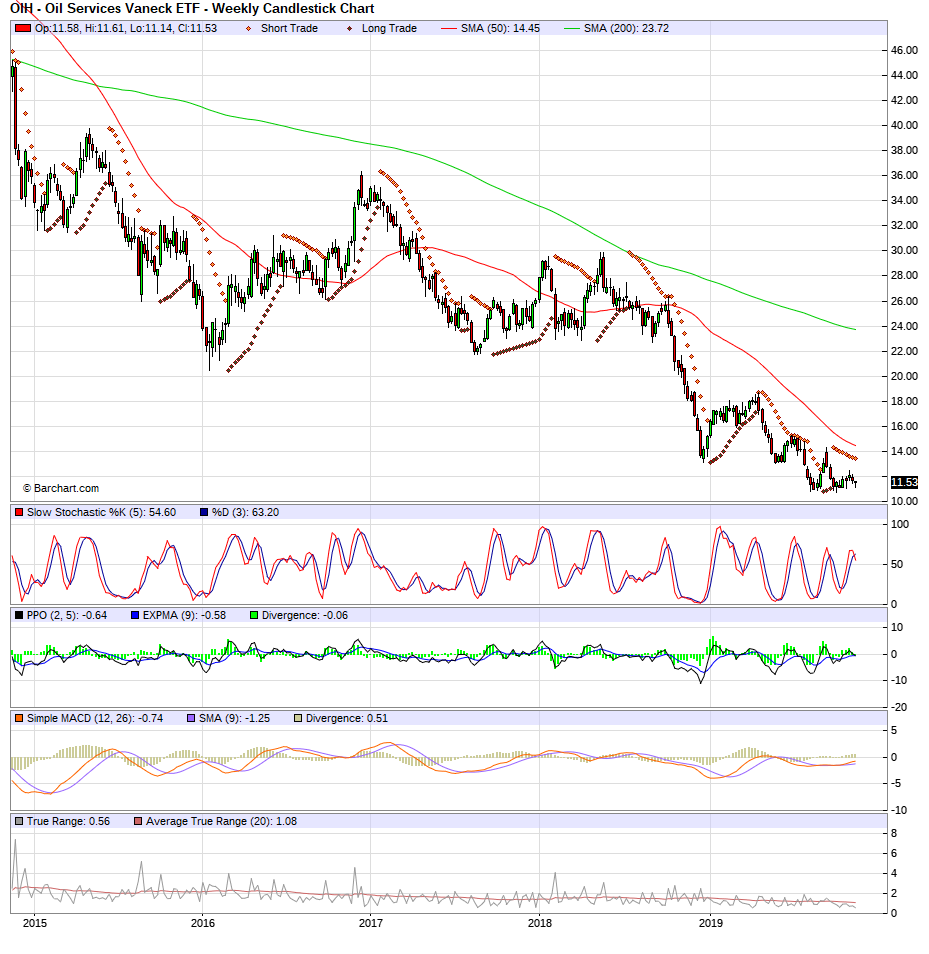Image resolution: width=929 pixels, height=954 pixels.
Task: Click the MACD Divergence tan swatch
Action: [297, 718]
